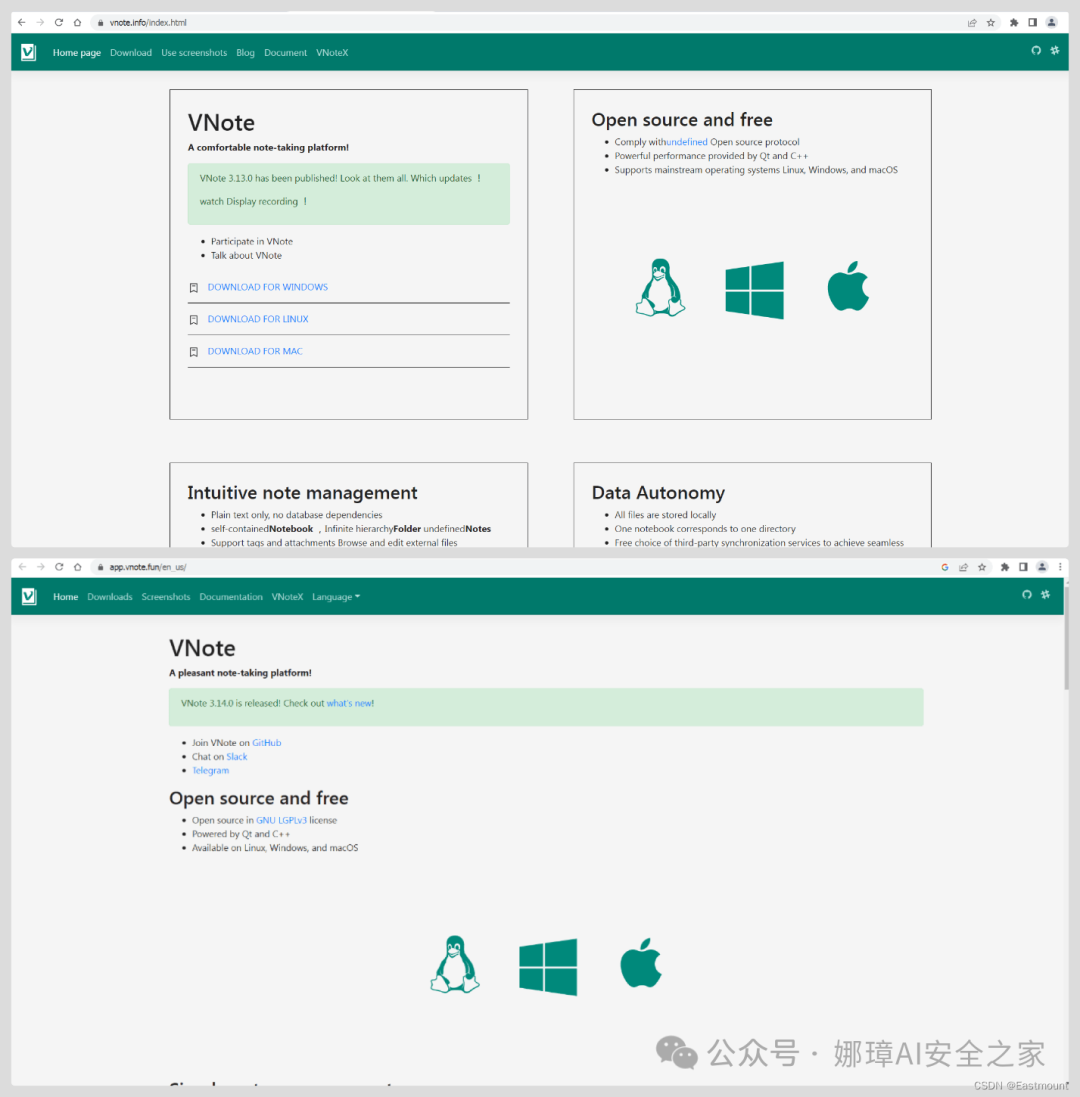Open Document nav item in top window
Screen dimensions: 1080x1097
285,52
